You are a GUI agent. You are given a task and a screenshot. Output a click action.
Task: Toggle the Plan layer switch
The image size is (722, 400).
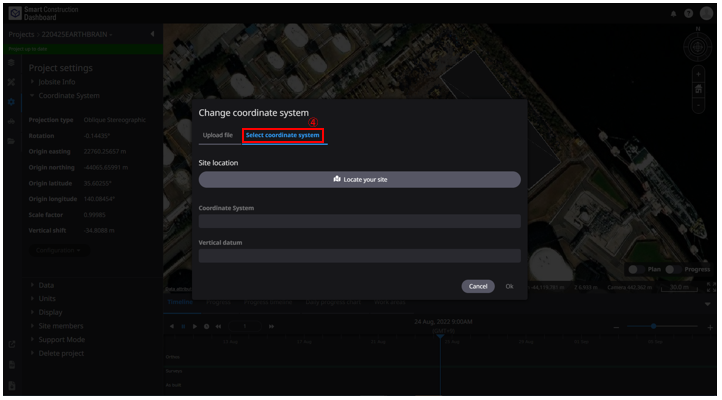click(634, 269)
